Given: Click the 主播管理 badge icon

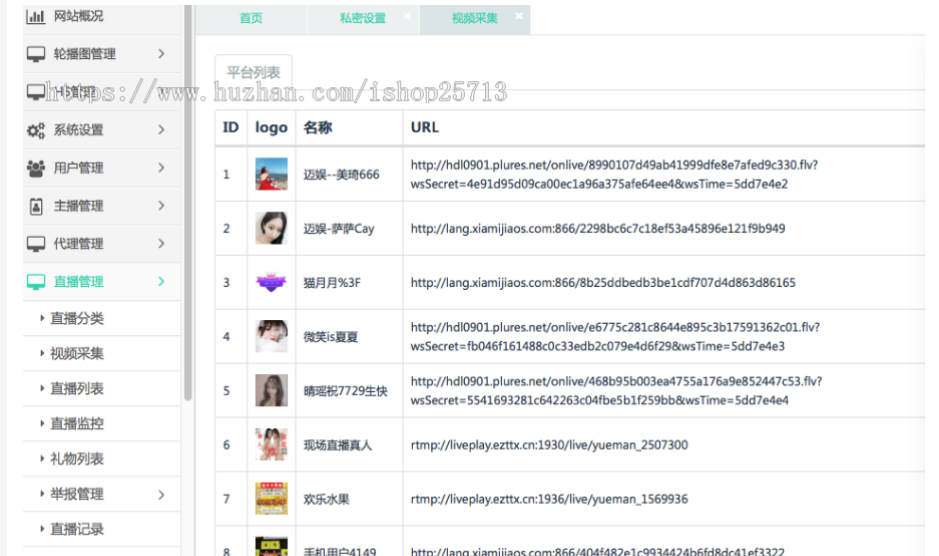Looking at the screenshot, I should (36, 206).
